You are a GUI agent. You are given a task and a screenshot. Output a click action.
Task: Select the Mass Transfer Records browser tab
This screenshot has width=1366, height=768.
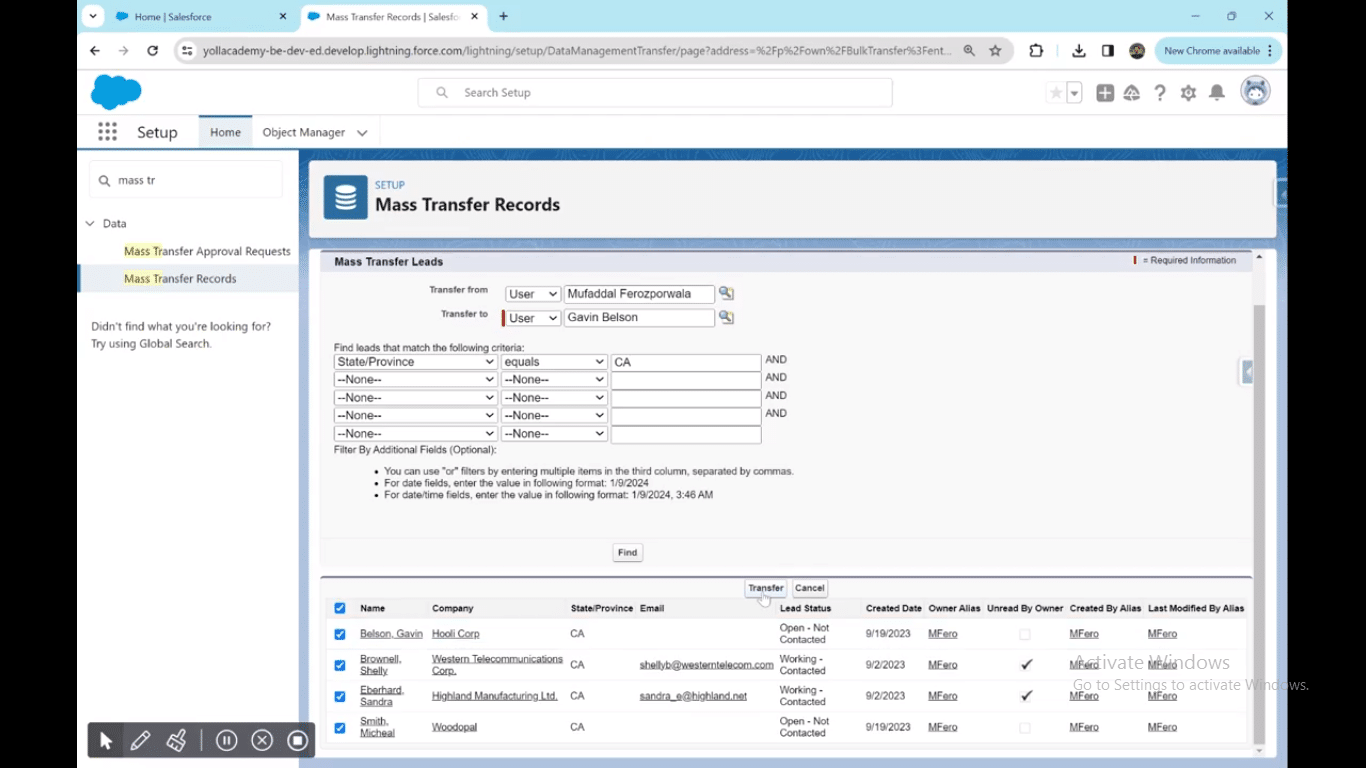pos(393,16)
